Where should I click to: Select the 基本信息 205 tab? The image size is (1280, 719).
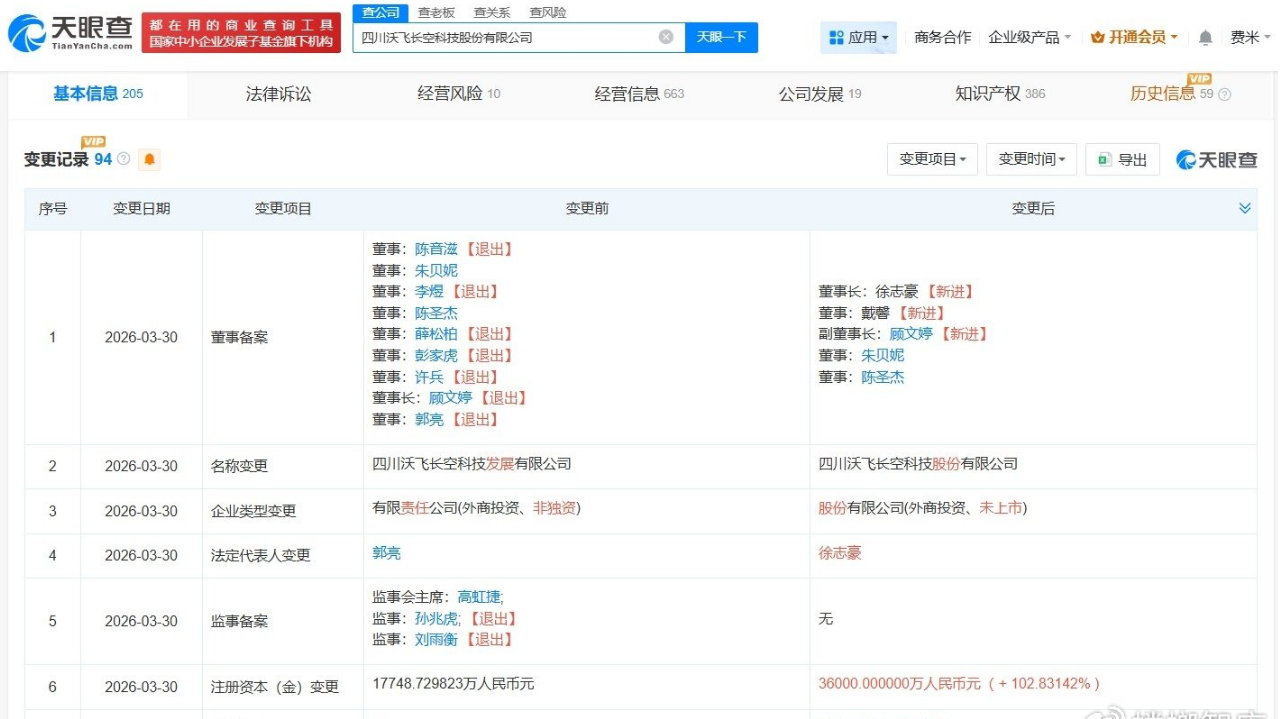98,93
